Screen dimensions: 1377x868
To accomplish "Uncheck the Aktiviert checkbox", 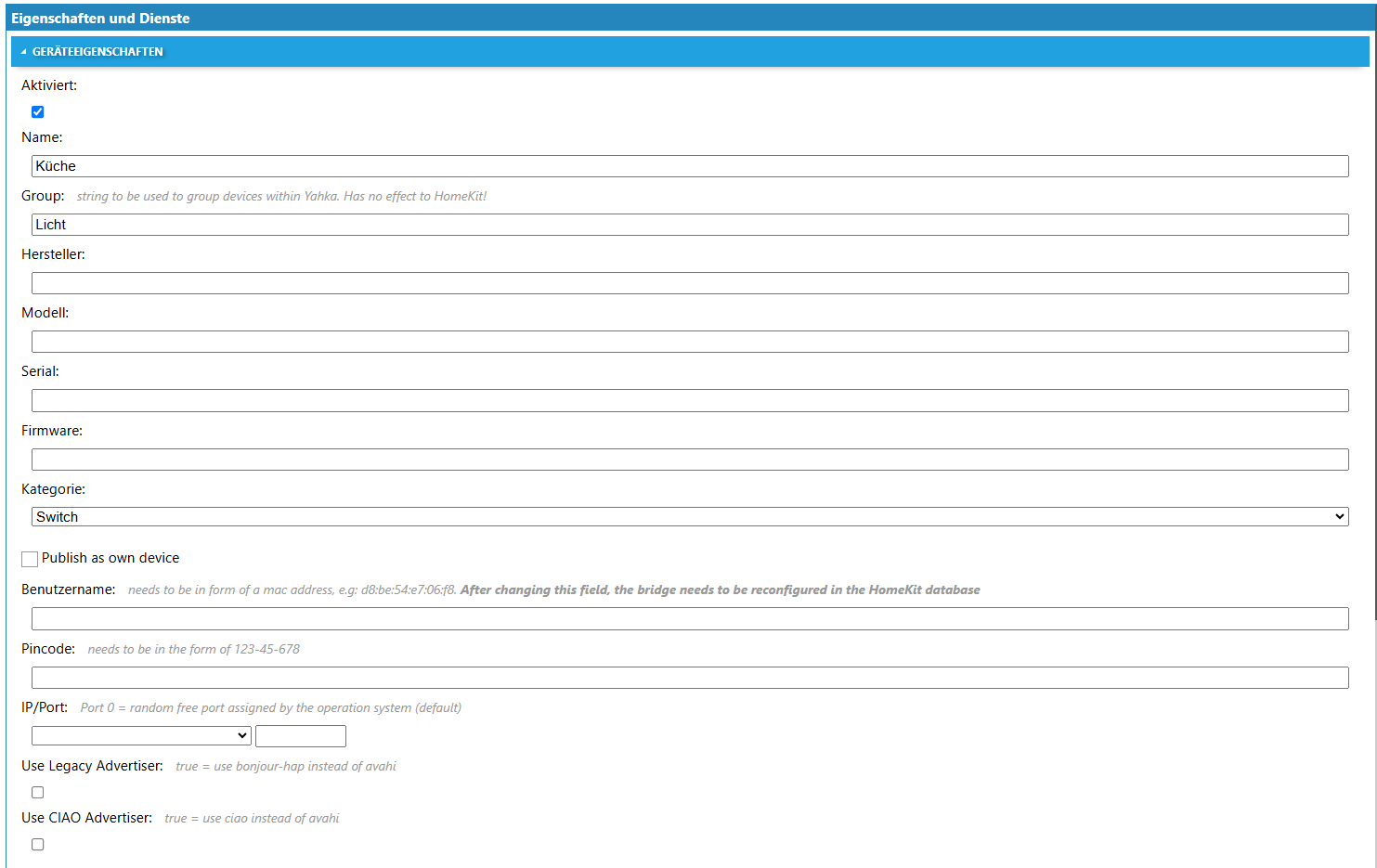I will (x=38, y=112).
